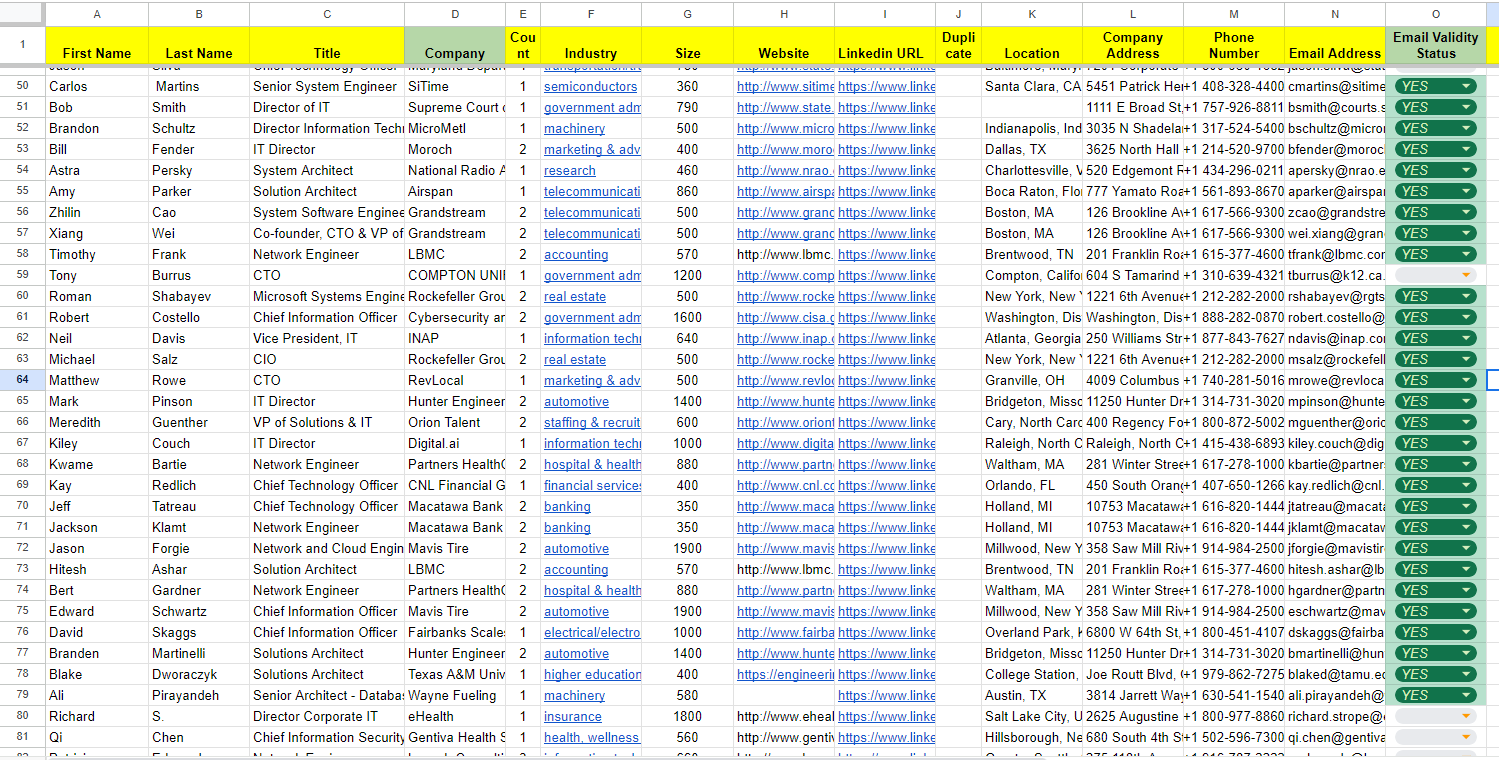Select the Industry header cell

[x=591, y=46]
